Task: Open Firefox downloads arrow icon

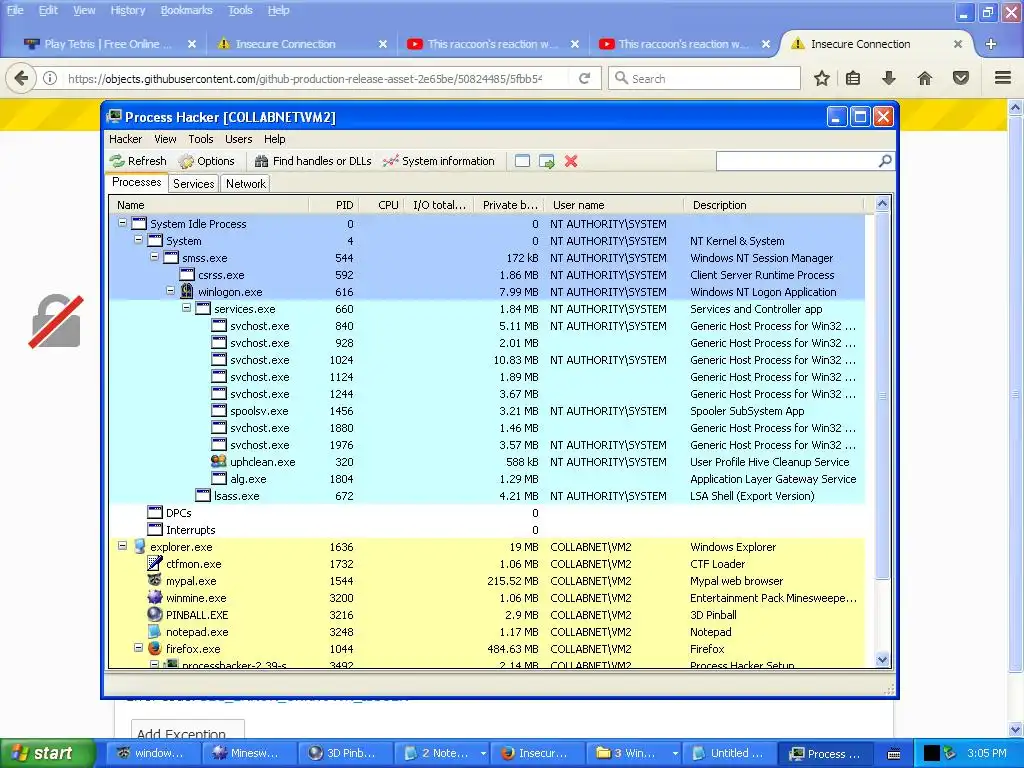Action: (x=889, y=78)
